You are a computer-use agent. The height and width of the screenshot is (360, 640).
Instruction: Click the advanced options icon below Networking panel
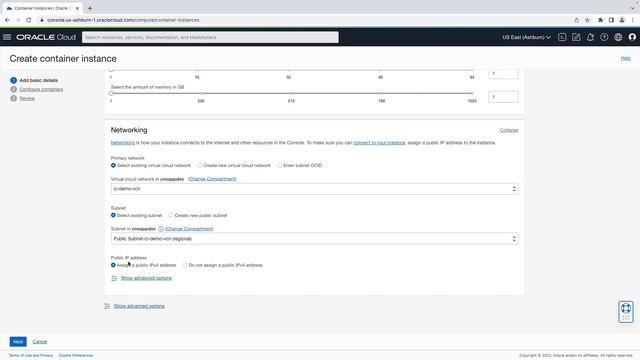coord(107,306)
